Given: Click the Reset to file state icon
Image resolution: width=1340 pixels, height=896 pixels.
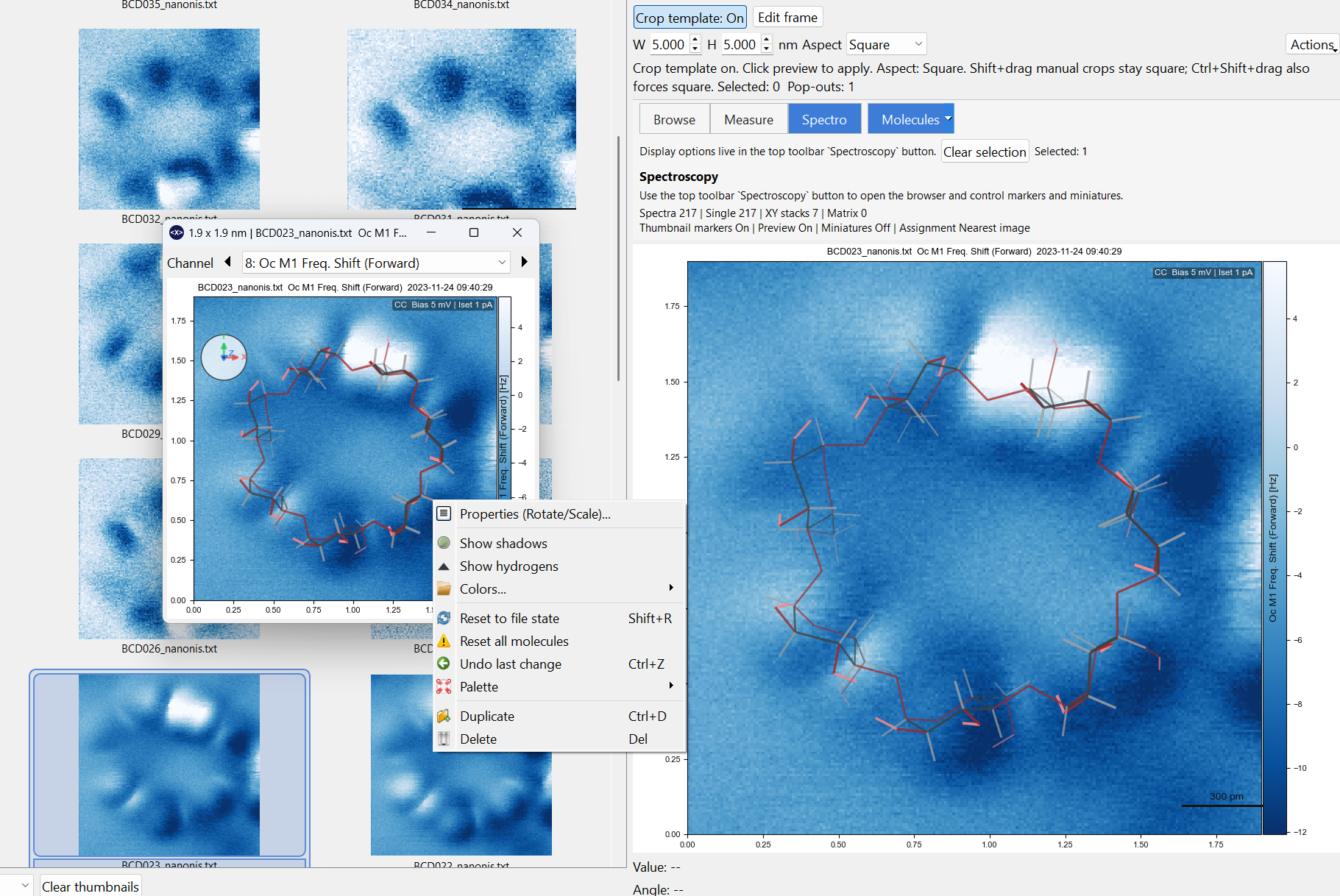Looking at the screenshot, I should [x=444, y=619].
